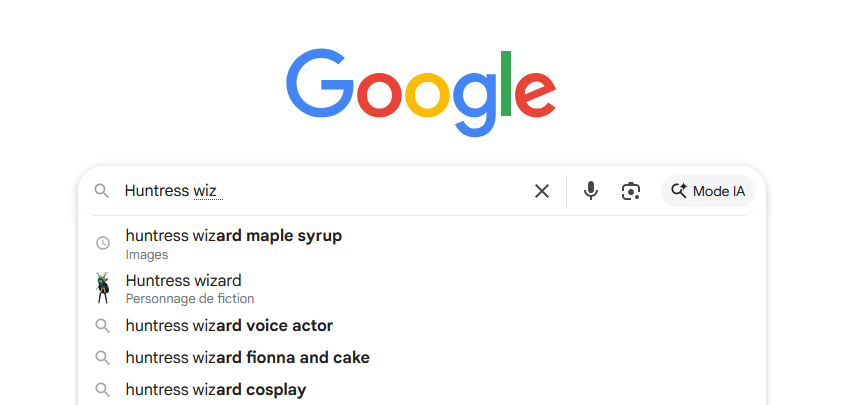
Task: Click the "Images" label under maple syrup
Action: (147, 255)
